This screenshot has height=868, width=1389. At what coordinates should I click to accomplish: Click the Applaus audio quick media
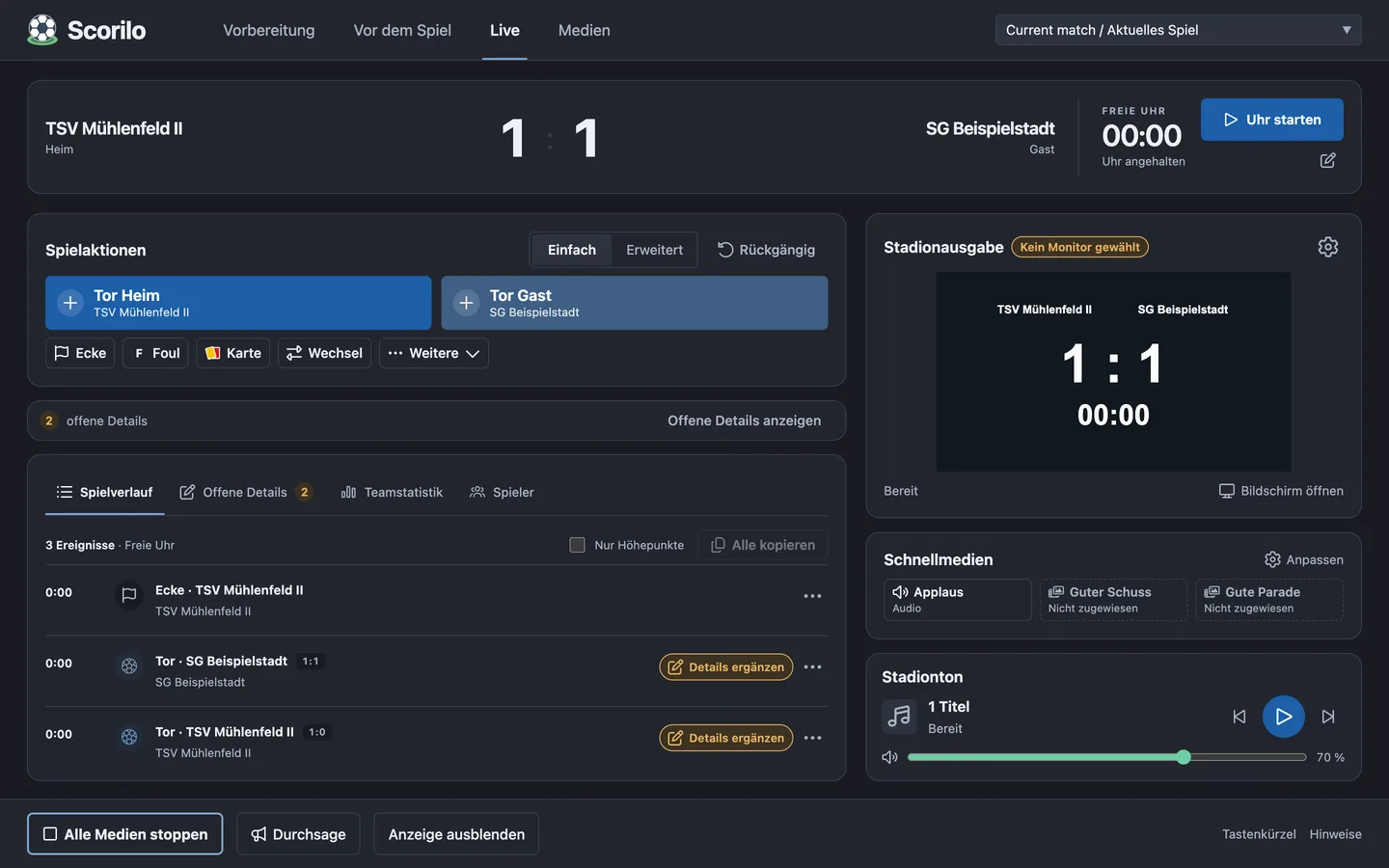pyautogui.click(x=958, y=600)
